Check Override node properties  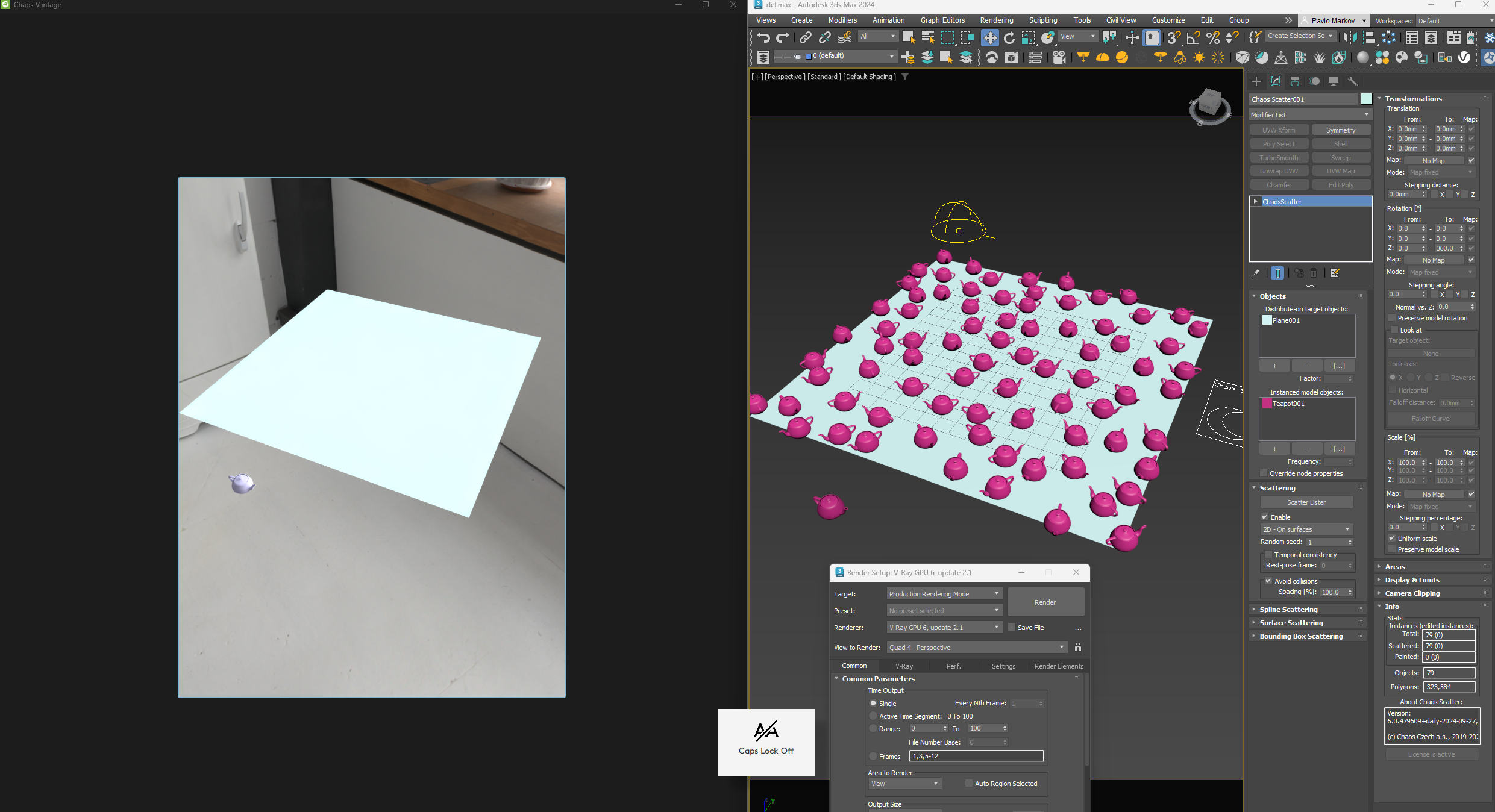pyautogui.click(x=1264, y=473)
